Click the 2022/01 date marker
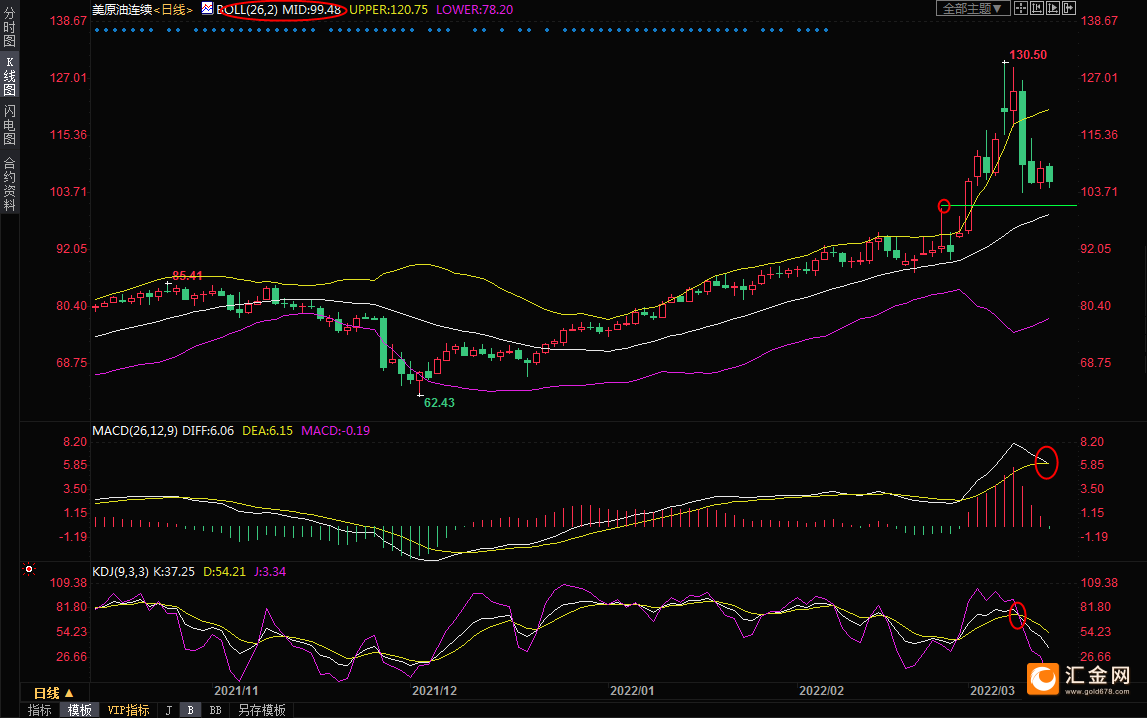1147x718 pixels. click(x=632, y=691)
